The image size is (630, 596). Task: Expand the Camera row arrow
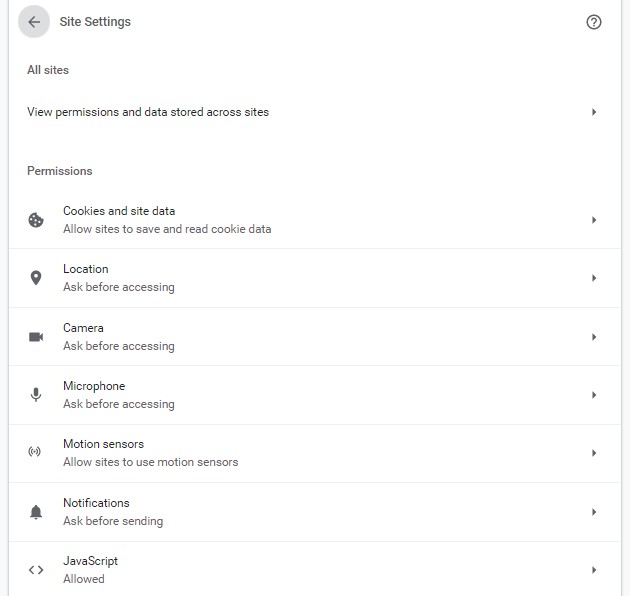(594, 337)
